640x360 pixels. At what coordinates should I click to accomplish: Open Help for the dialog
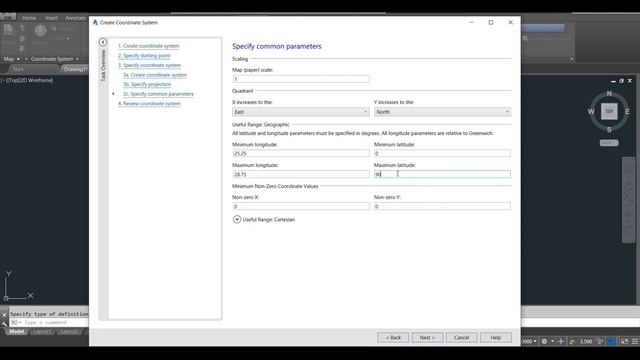496,338
